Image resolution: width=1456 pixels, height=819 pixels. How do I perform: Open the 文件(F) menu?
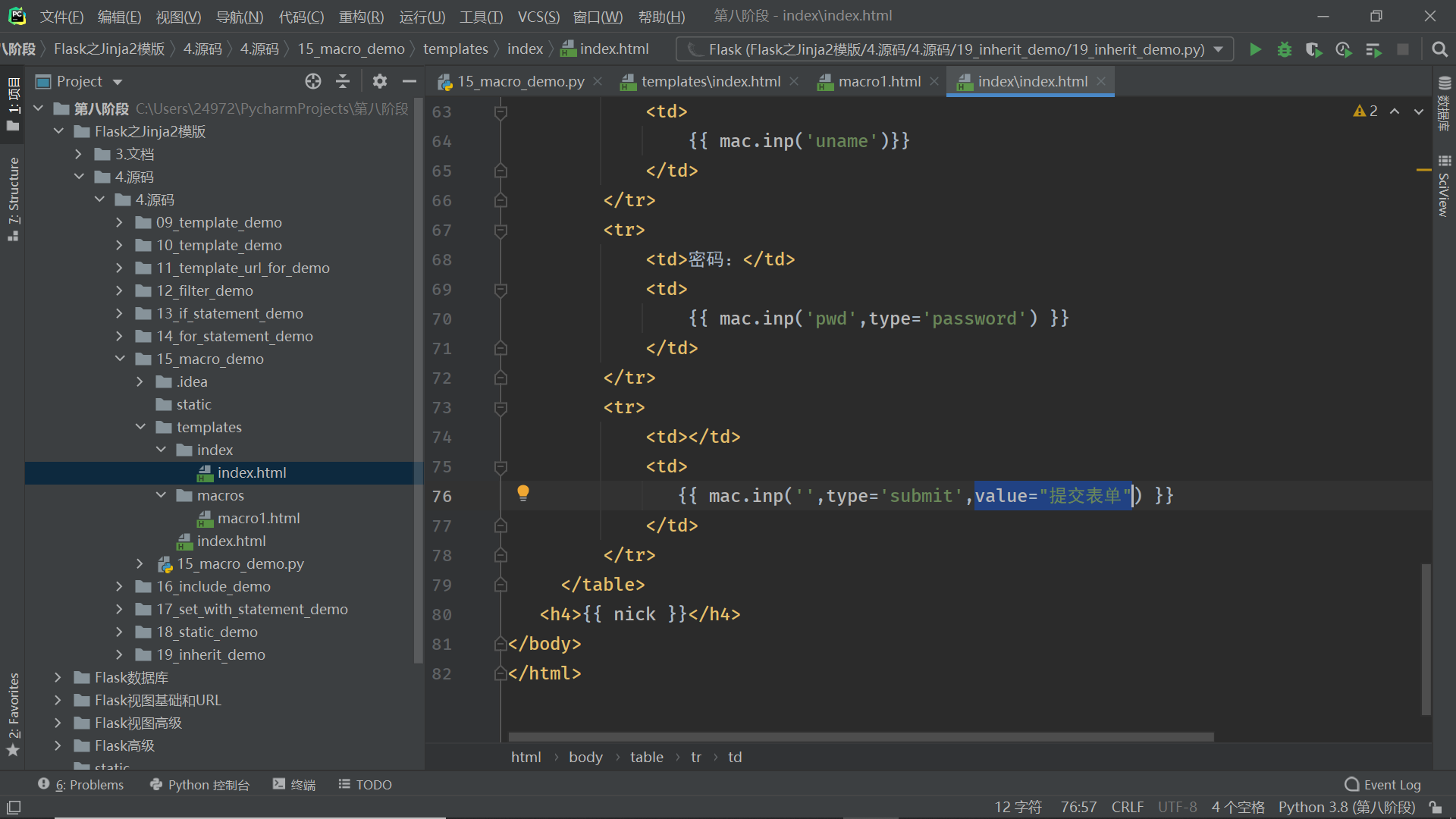tap(61, 17)
